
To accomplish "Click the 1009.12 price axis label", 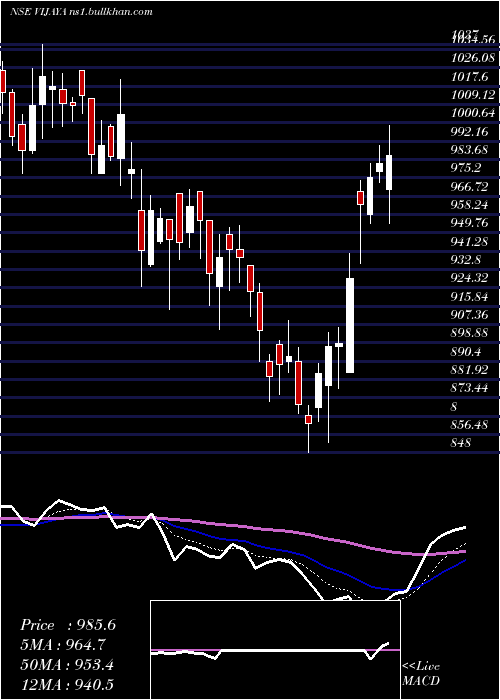I will (474, 95).
